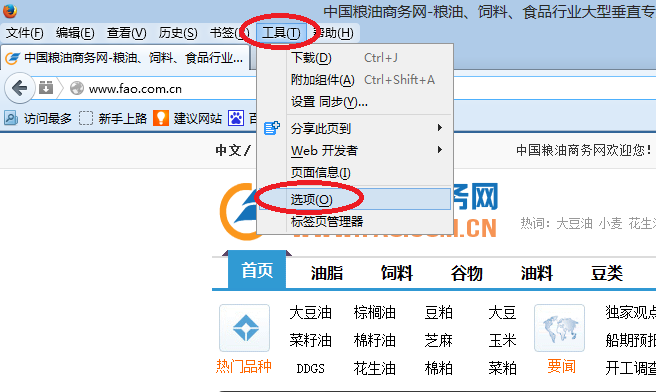Image resolution: width=656 pixels, height=392 pixels.
Task: Click the globe site identity icon
Action: [x=77, y=88]
